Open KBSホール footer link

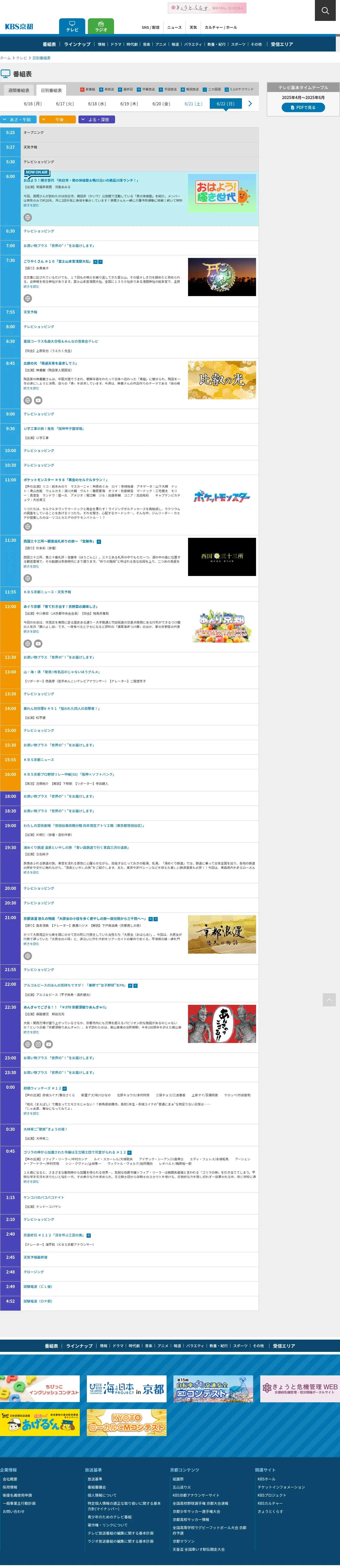pyautogui.click(x=266, y=1479)
